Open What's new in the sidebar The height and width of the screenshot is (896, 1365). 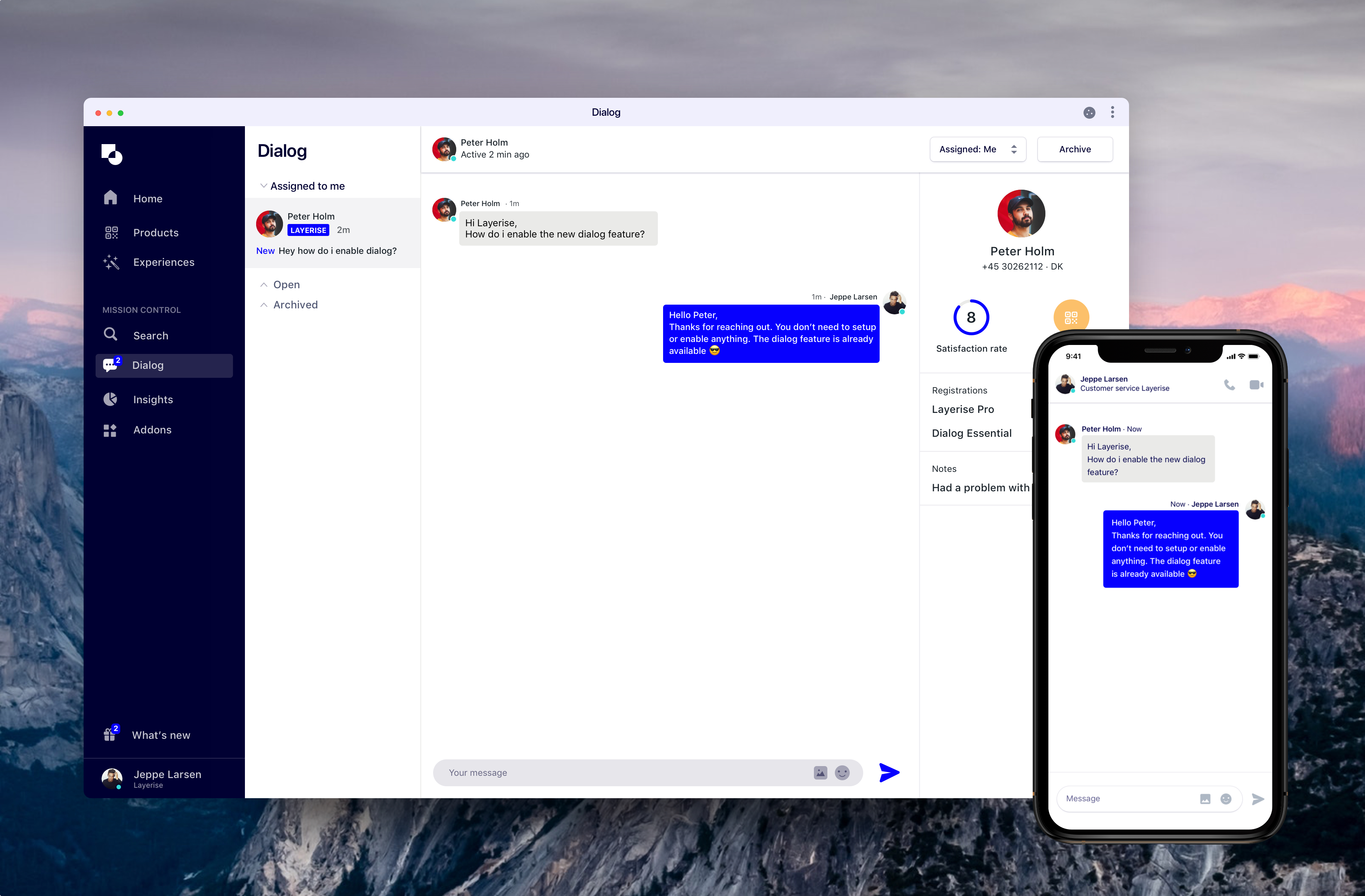[161, 735]
